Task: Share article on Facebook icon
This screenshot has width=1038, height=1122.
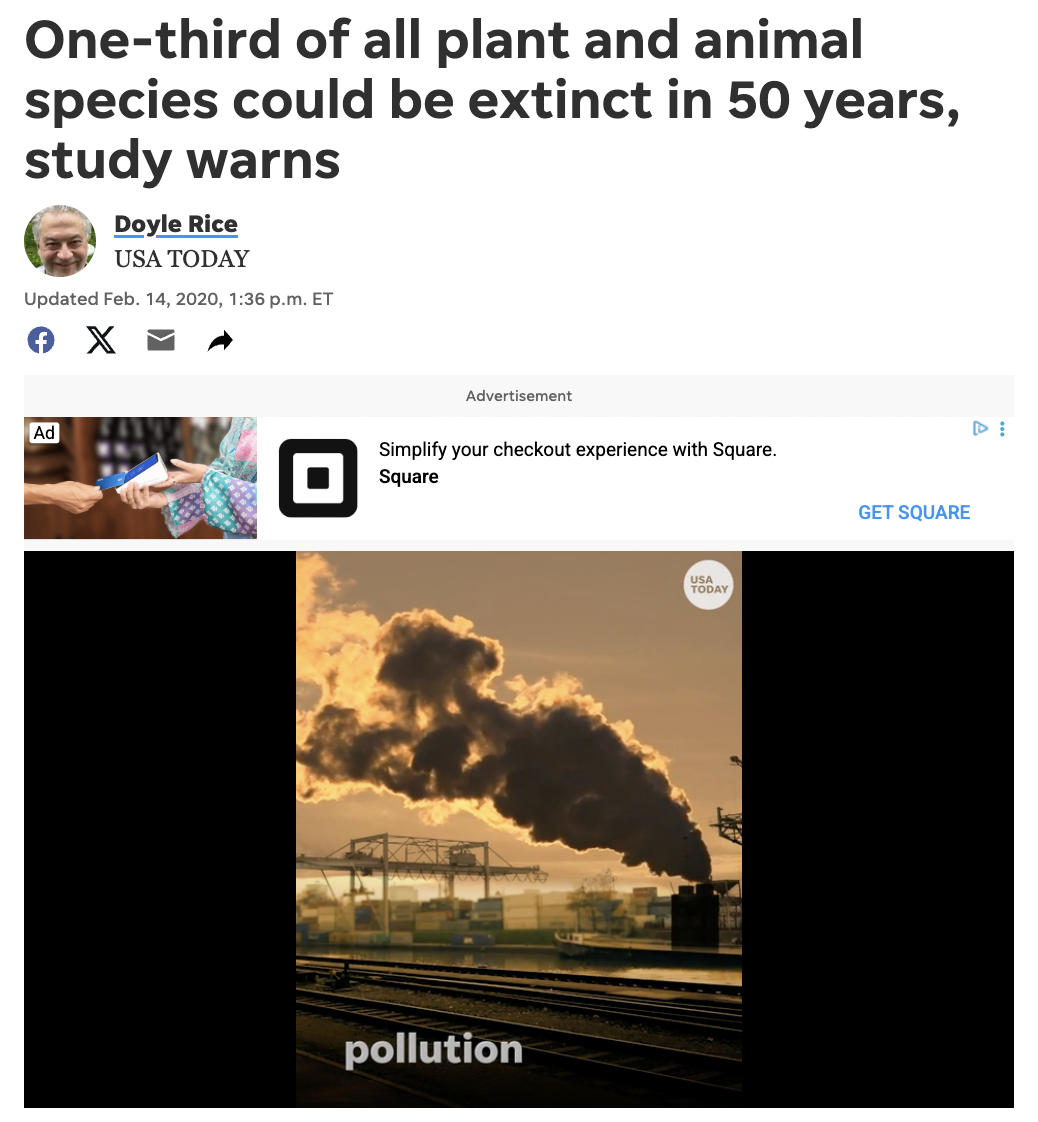Action: [41, 340]
